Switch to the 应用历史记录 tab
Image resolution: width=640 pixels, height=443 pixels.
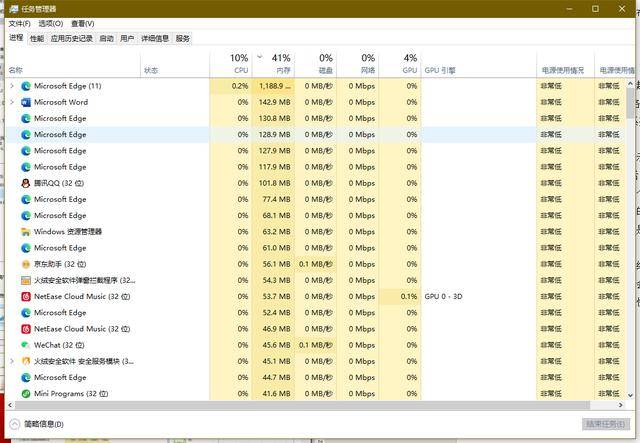[x=72, y=39]
